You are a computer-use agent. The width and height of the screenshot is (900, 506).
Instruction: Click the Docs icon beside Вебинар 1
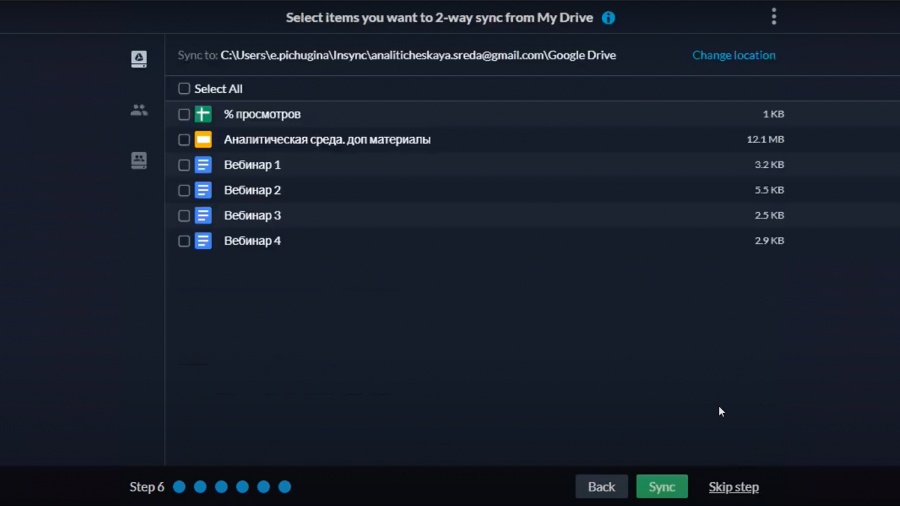[203, 165]
